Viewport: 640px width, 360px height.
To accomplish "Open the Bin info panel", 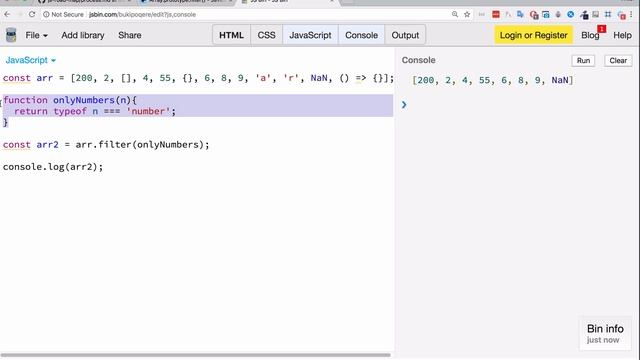I will tap(605, 334).
